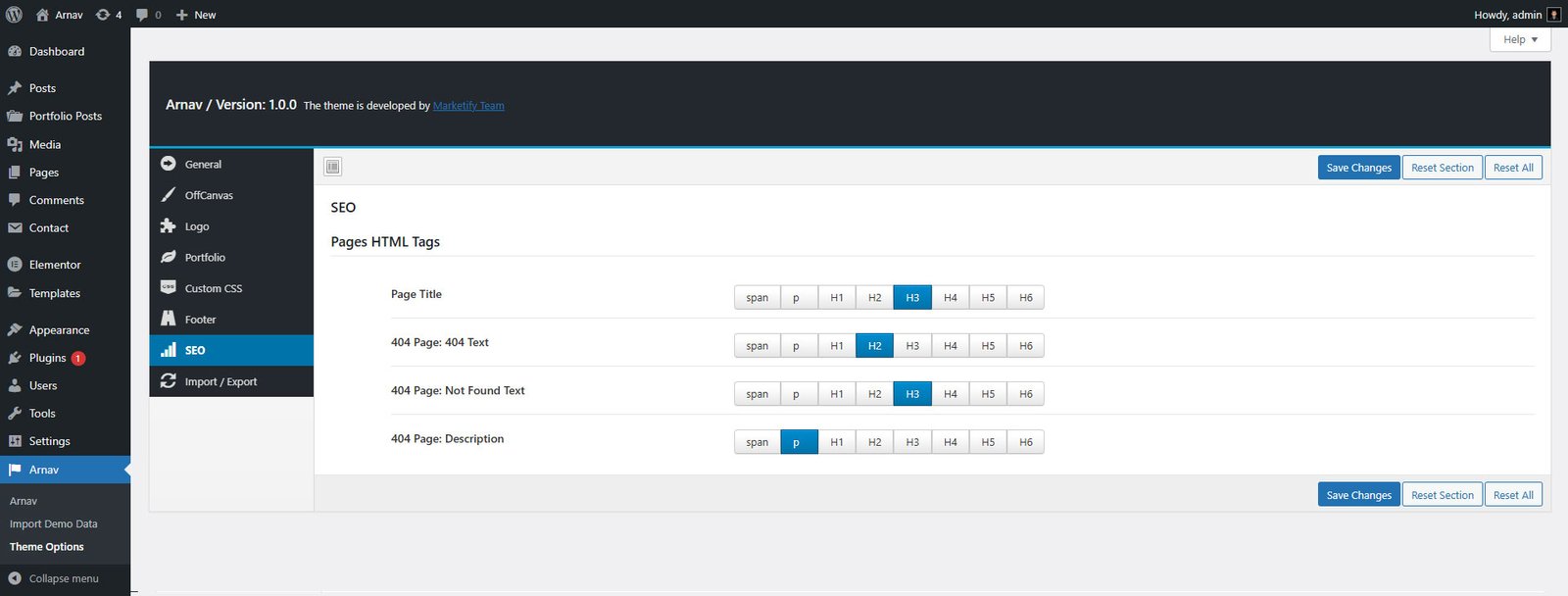Open the Elementor sidebar item

55,265
